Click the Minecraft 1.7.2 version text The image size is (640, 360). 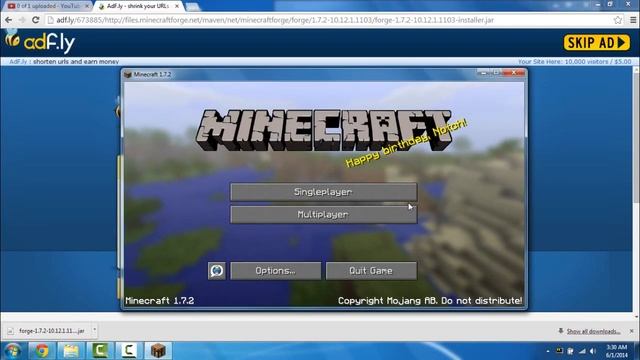(x=160, y=301)
